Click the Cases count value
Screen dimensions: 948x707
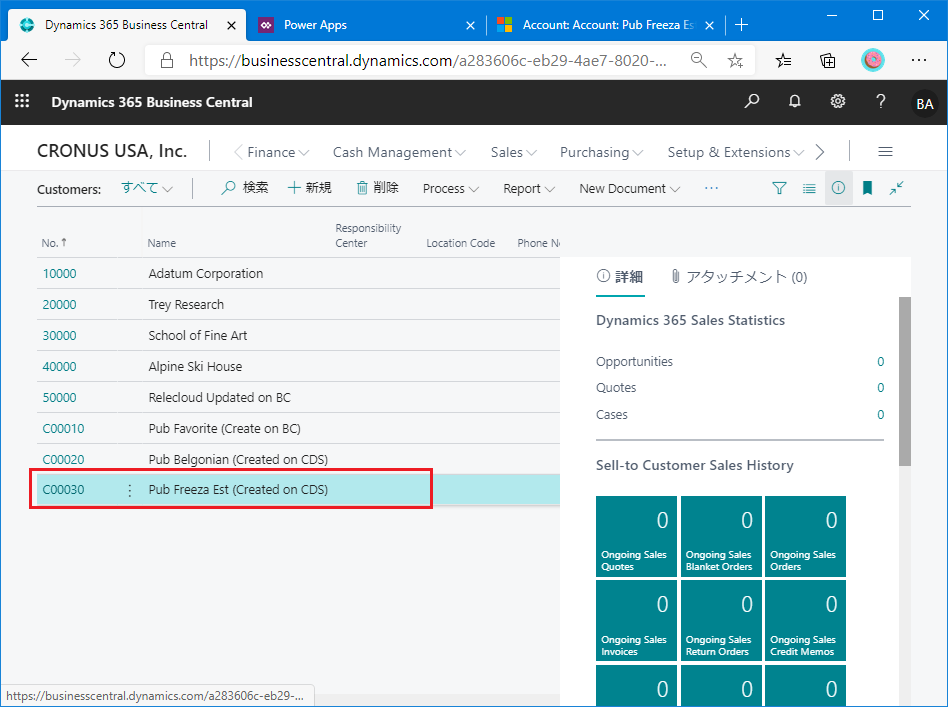click(880, 415)
